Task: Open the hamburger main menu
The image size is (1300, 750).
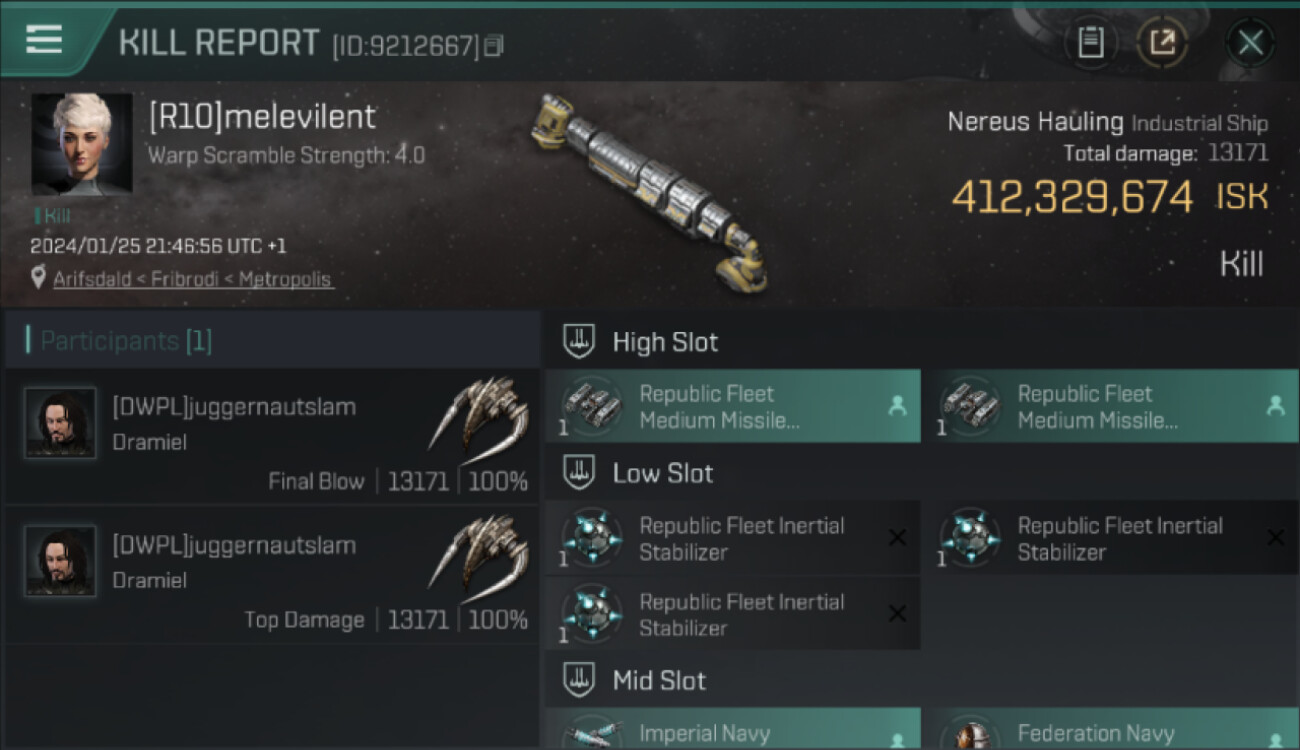Action: pos(44,40)
